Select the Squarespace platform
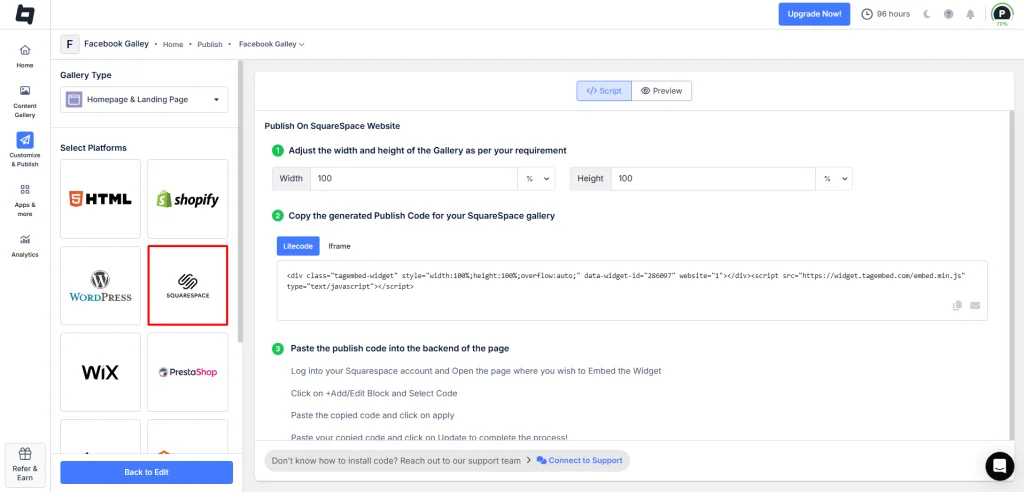The image size is (1024, 492). point(187,286)
